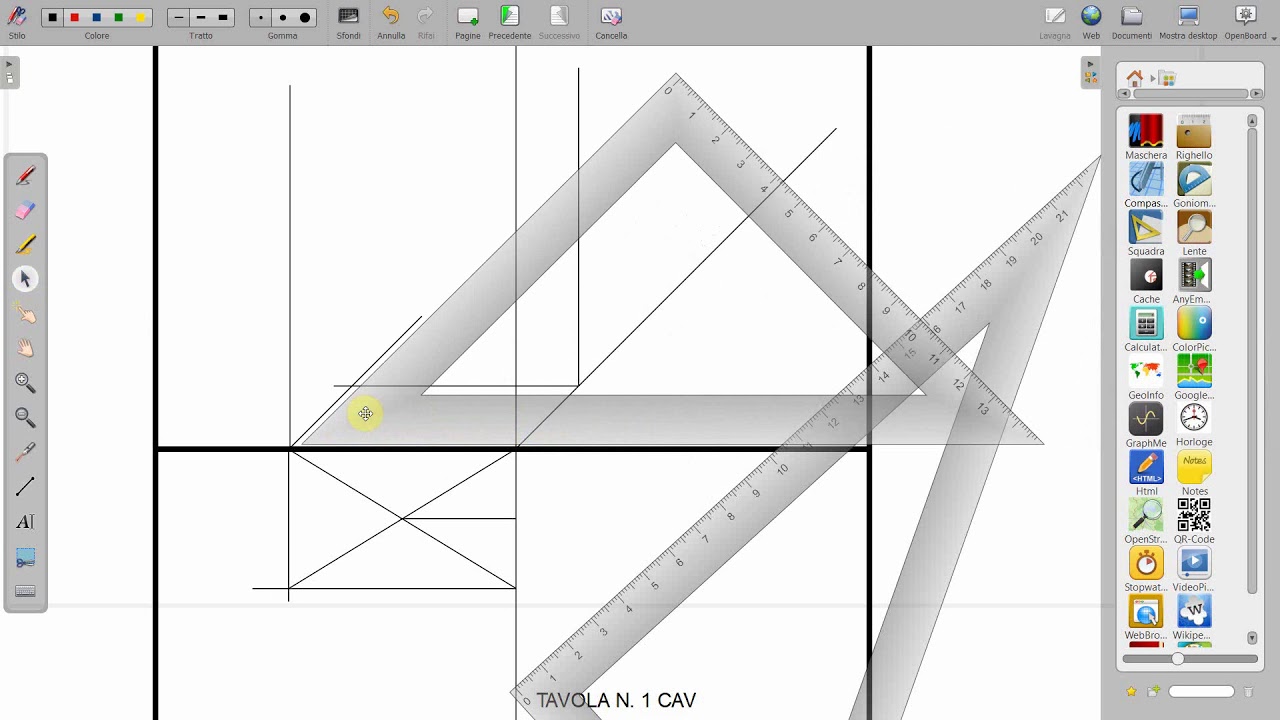The width and height of the screenshot is (1280, 720).
Task: Add the Righello ruler tool
Action: point(1194,137)
